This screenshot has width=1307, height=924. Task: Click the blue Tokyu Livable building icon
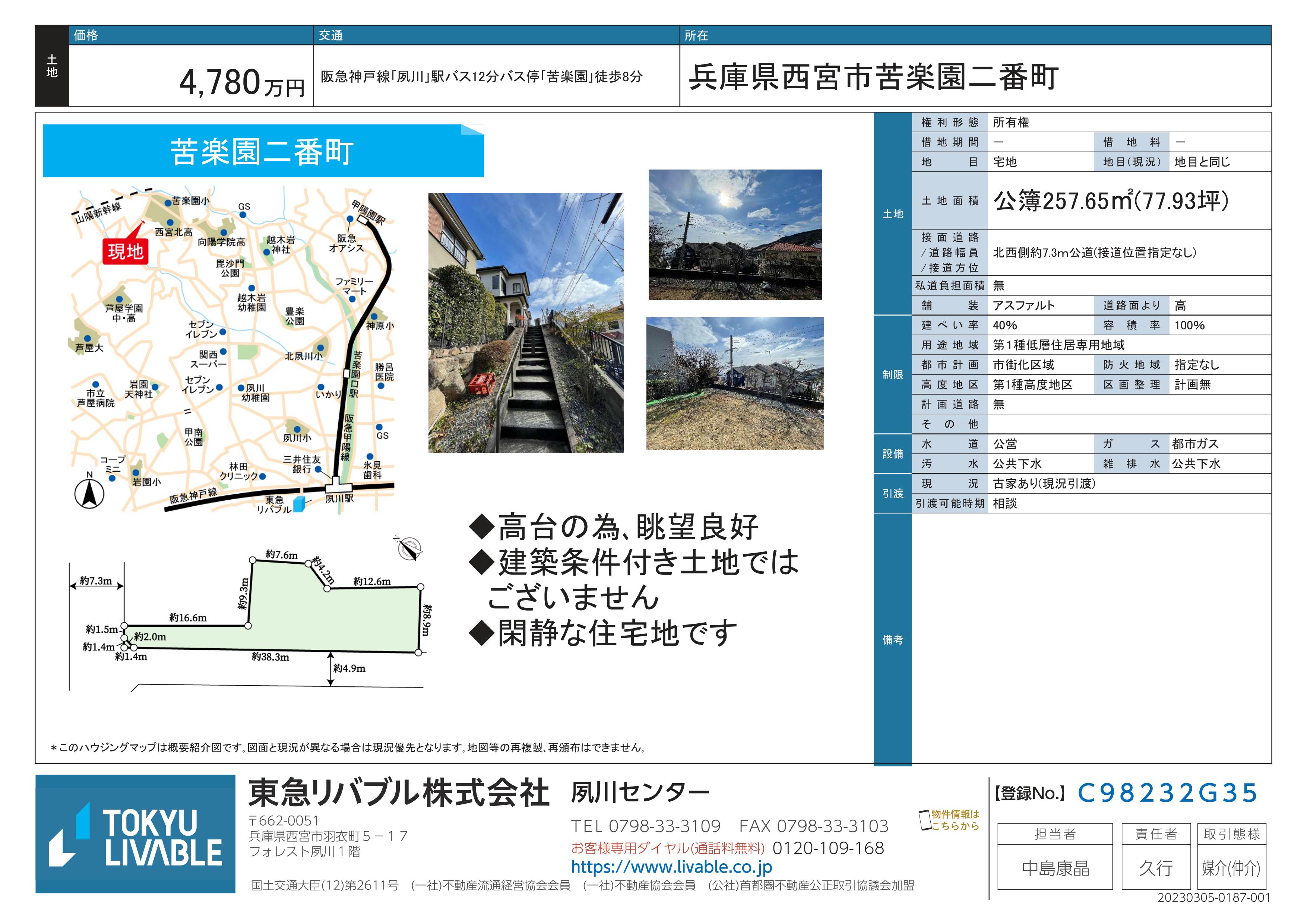point(299,504)
